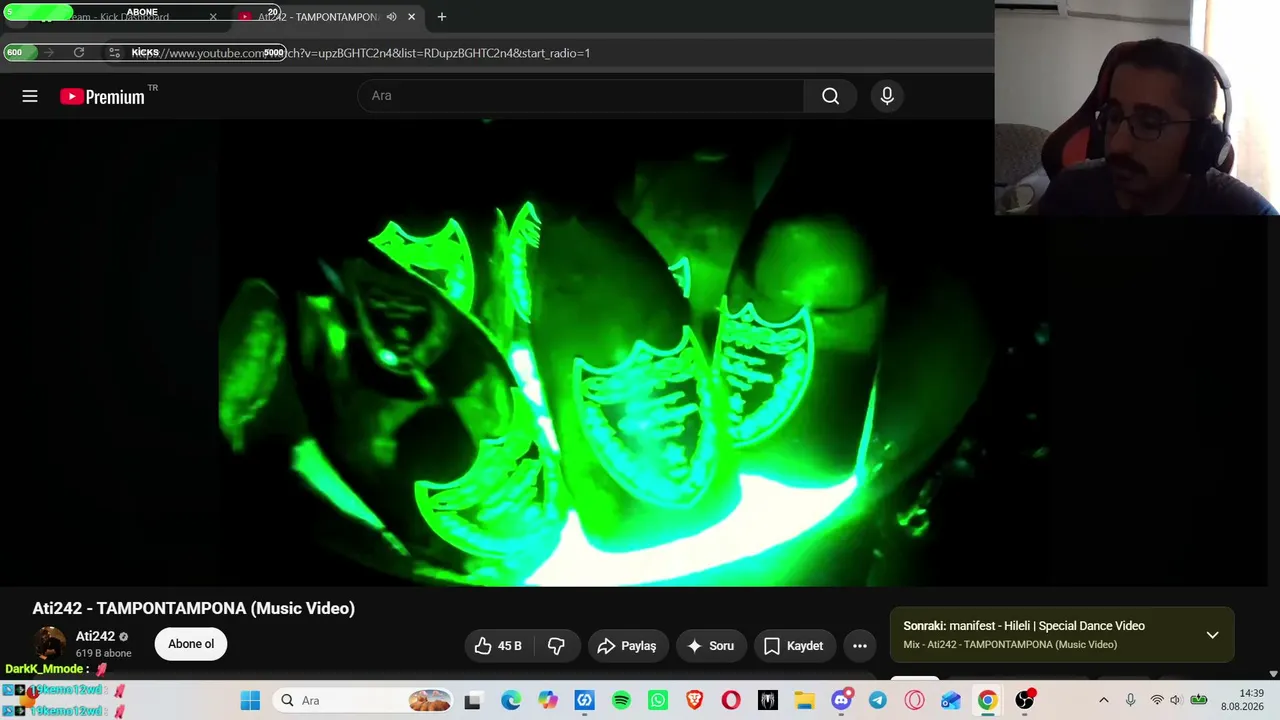The image size is (1280, 720).
Task: Focus the YouTube 'Ara' search box
Action: [x=581, y=96]
